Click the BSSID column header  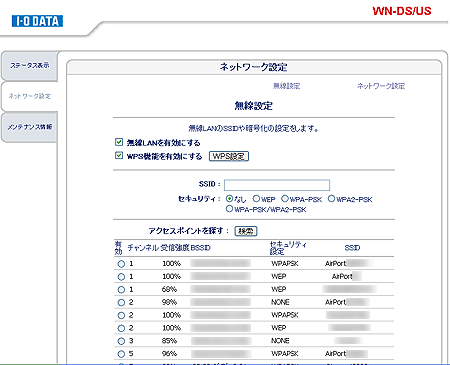point(201,248)
